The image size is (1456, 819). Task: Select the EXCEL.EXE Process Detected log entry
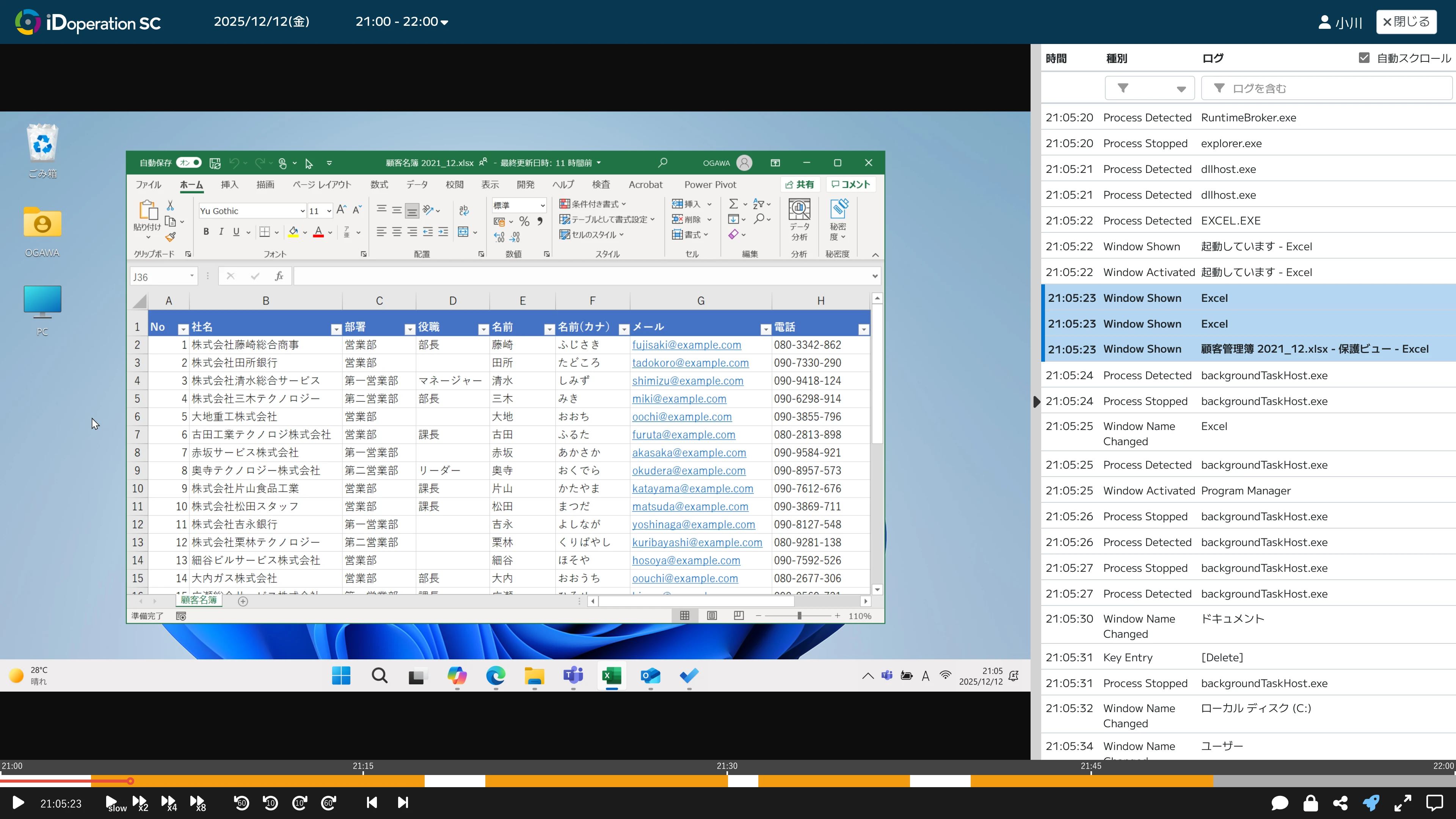point(1230,220)
